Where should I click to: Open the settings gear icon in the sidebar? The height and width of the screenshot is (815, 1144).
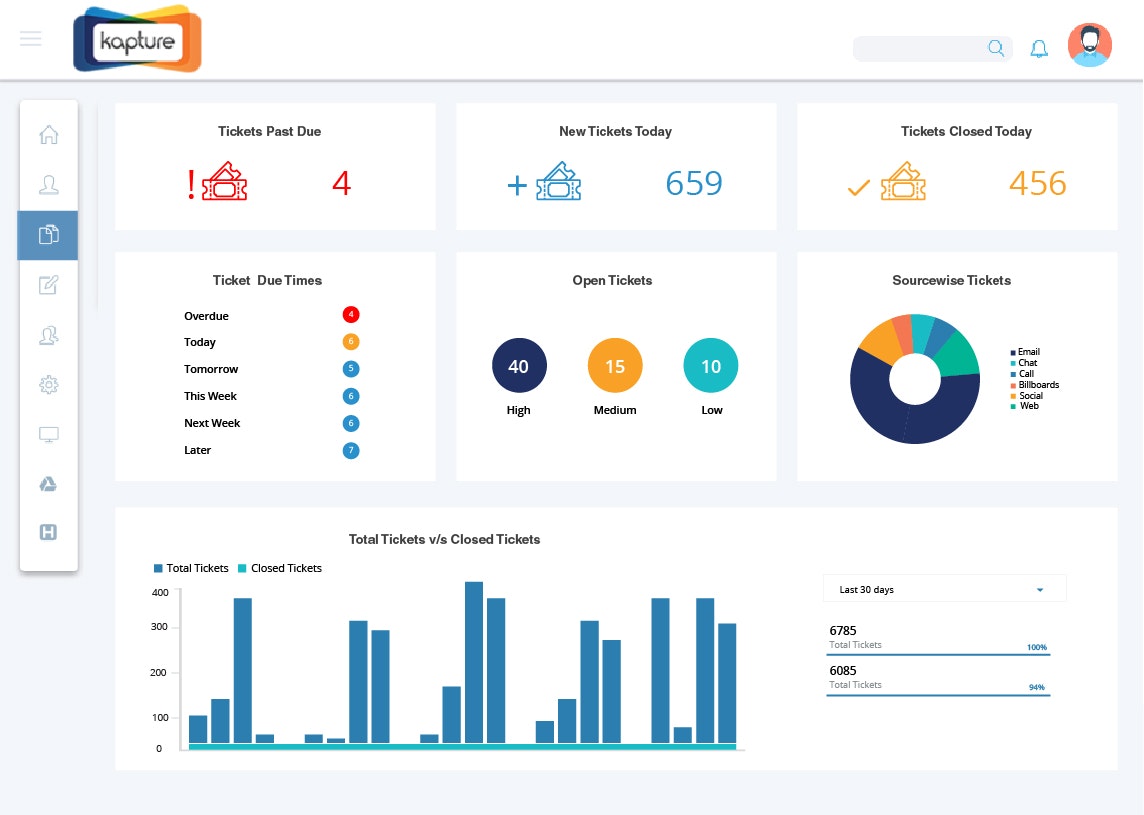[48, 385]
